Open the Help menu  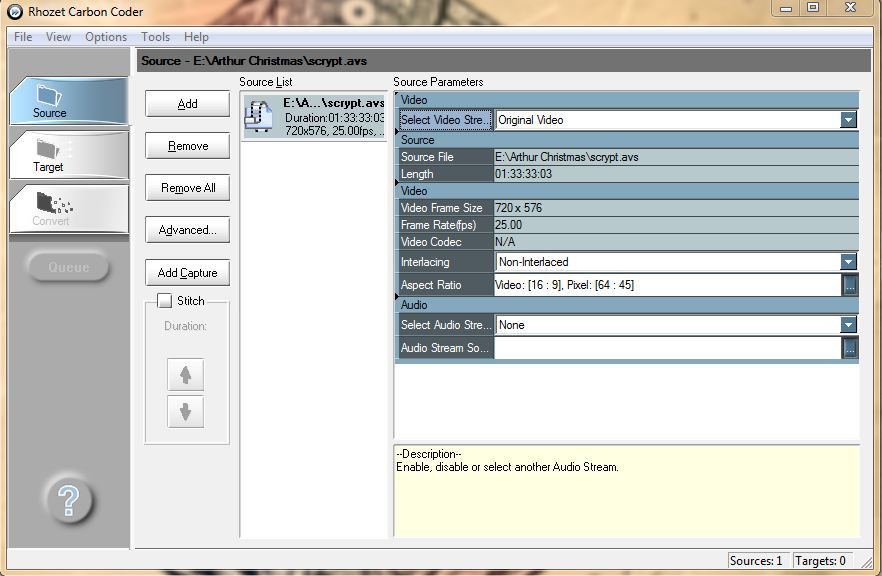coord(196,37)
